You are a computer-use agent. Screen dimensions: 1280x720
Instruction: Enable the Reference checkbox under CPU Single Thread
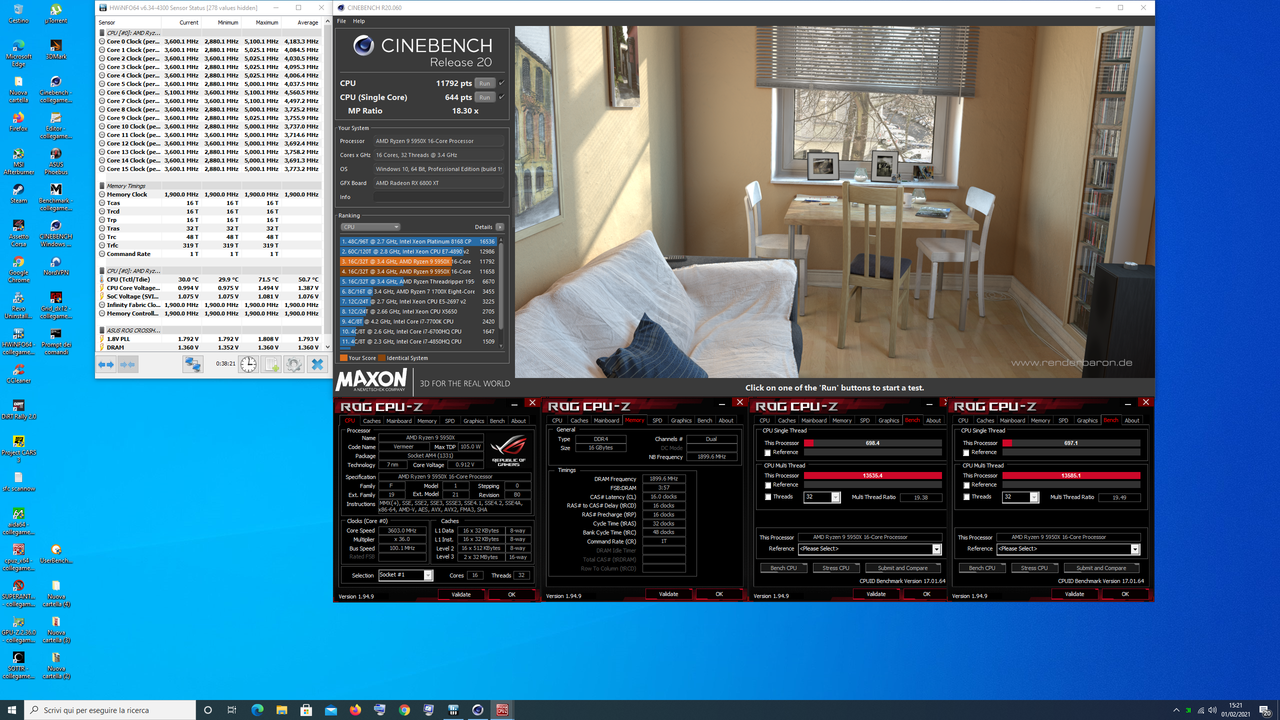coord(767,452)
